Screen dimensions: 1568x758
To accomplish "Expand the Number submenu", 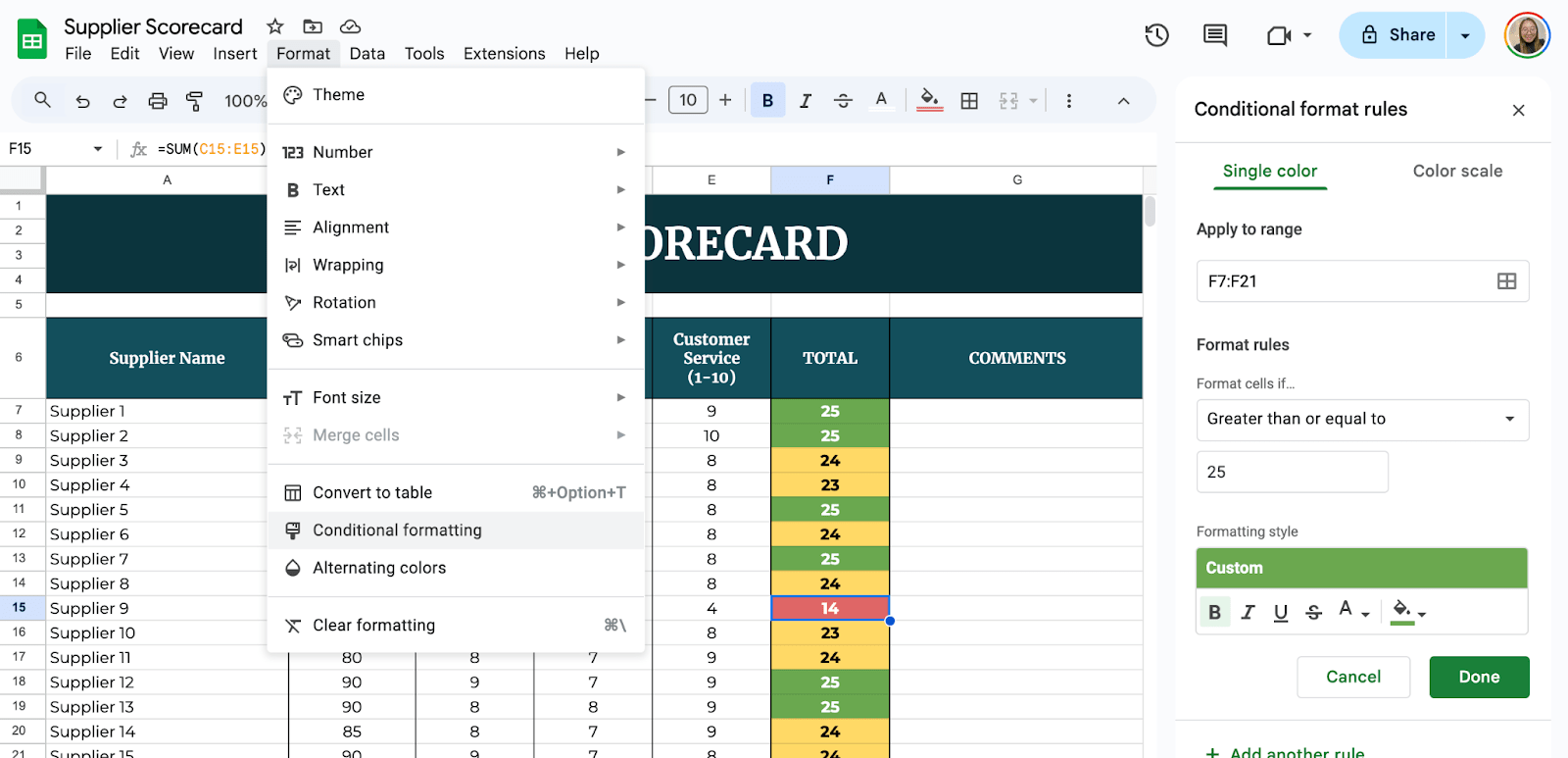I will tap(456, 152).
